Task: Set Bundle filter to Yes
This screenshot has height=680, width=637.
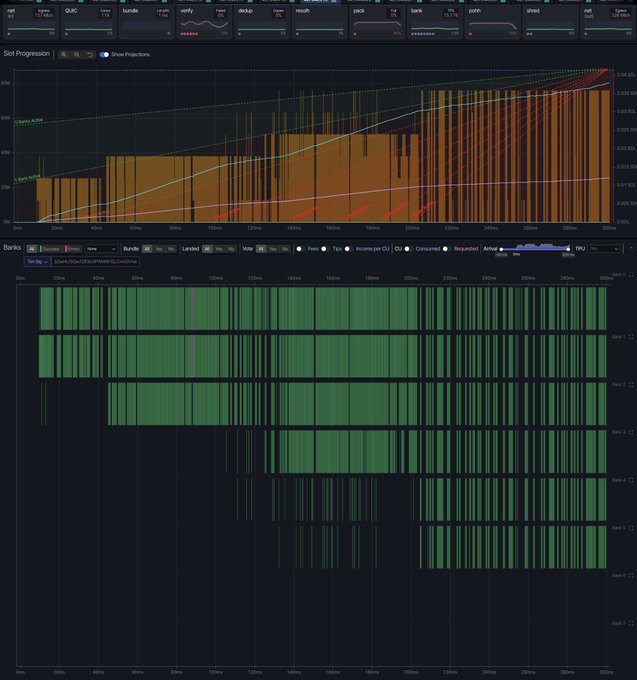Action: (159, 249)
